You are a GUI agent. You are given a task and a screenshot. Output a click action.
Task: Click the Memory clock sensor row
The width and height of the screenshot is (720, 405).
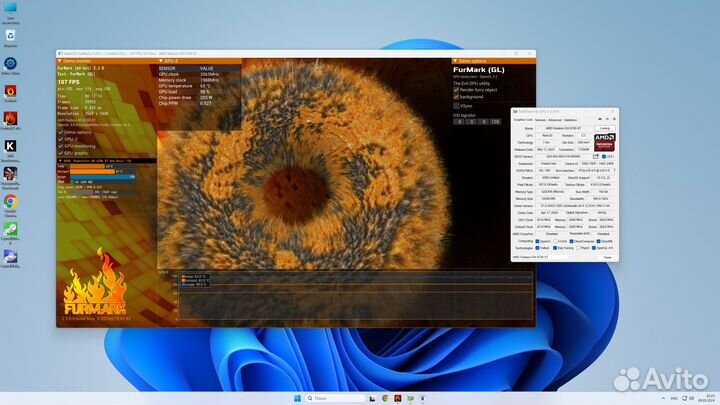click(x=199, y=80)
